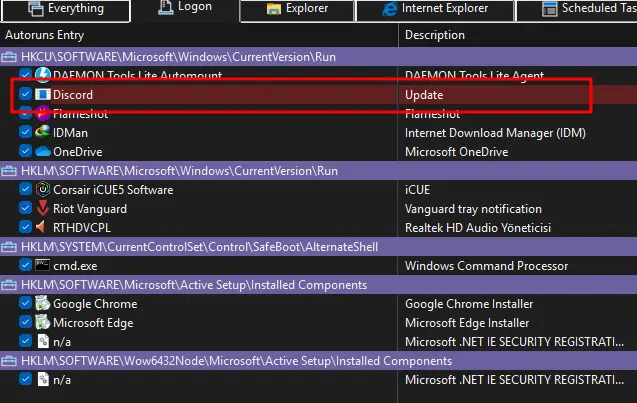This screenshot has height=403, width=637.
Task: Click the Scheduled Tasks tab icon
Action: pyautogui.click(x=550, y=9)
